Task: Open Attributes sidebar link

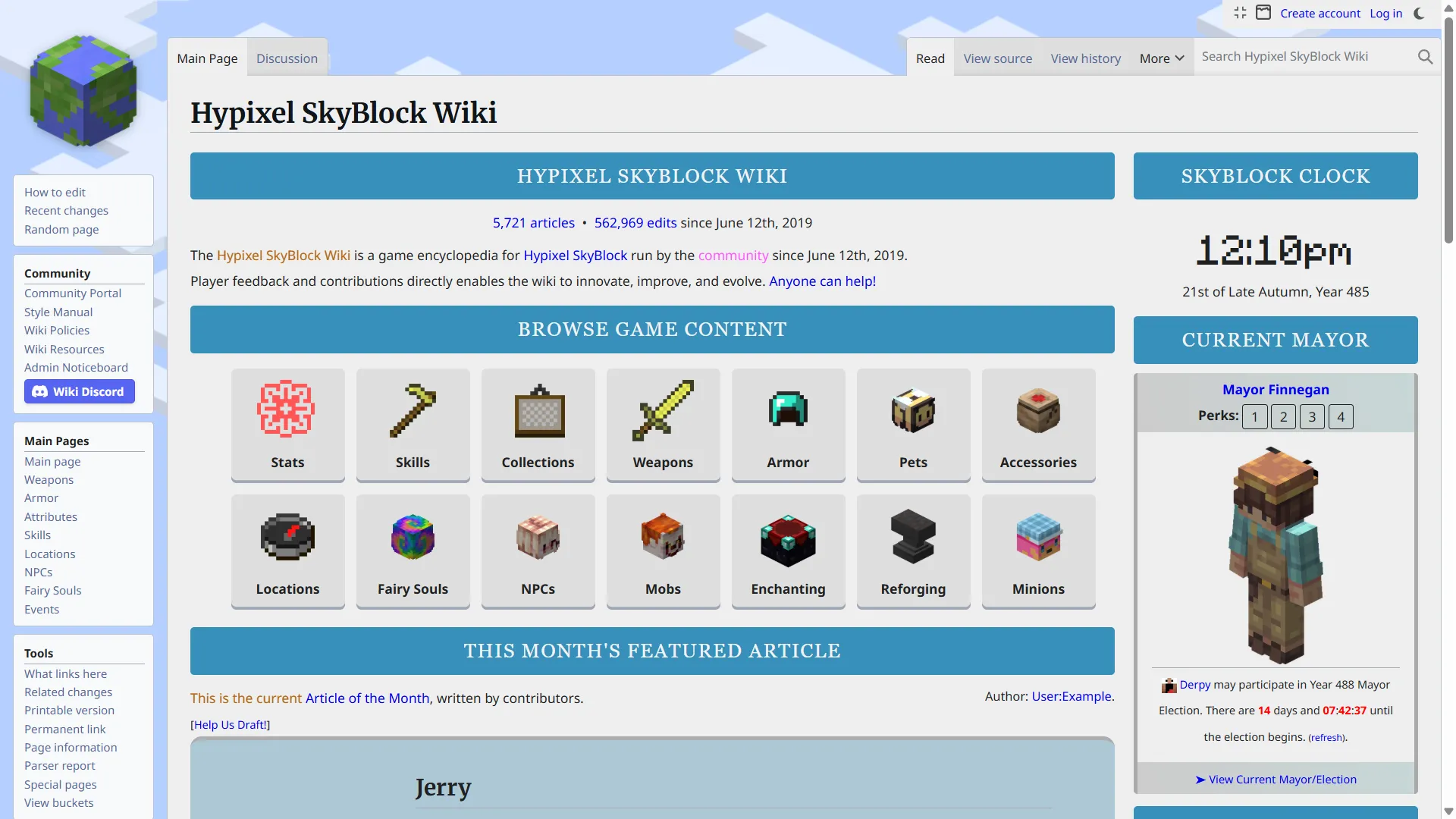Action: pyautogui.click(x=51, y=517)
